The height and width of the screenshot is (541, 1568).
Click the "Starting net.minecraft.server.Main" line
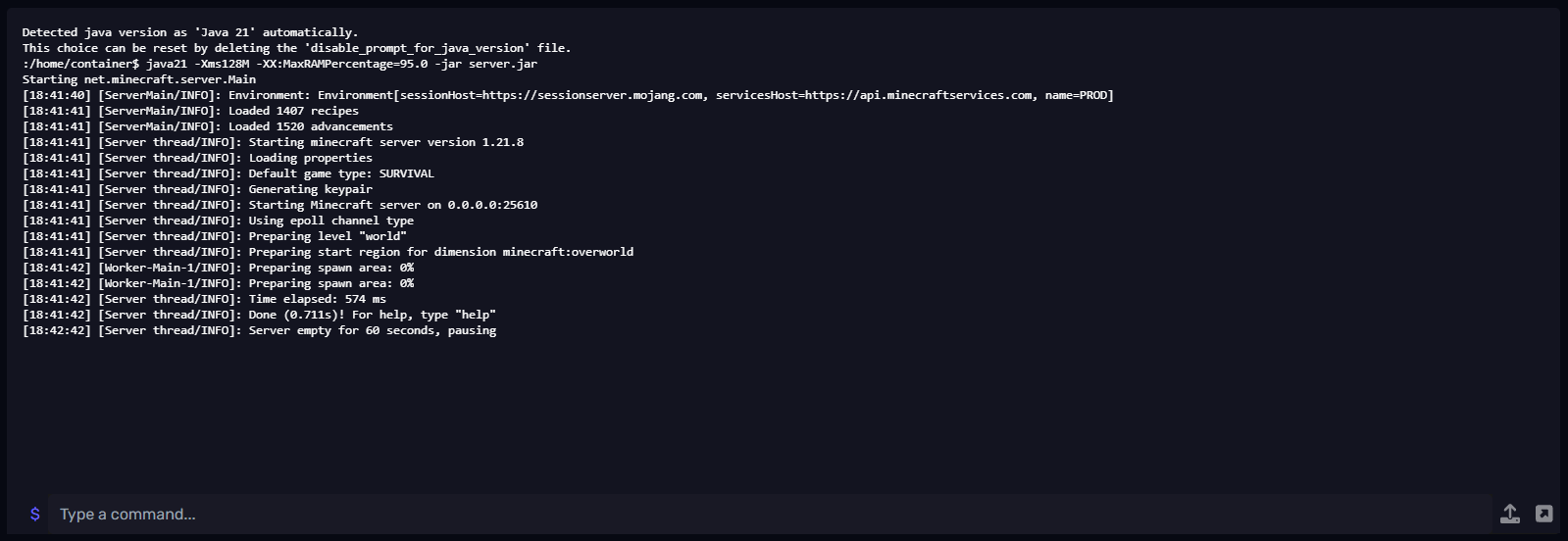(139, 79)
